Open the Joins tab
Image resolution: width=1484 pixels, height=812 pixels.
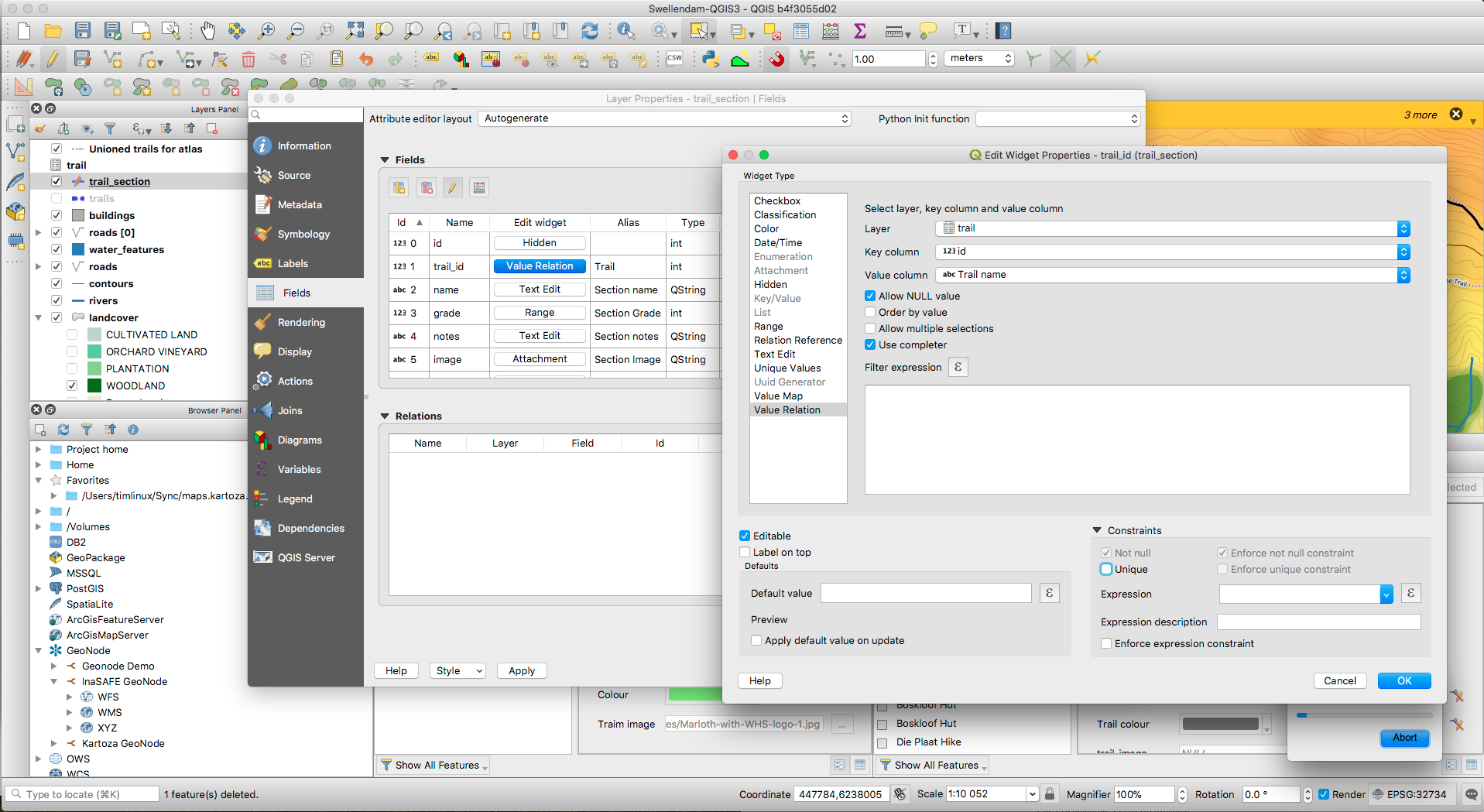(x=306, y=410)
